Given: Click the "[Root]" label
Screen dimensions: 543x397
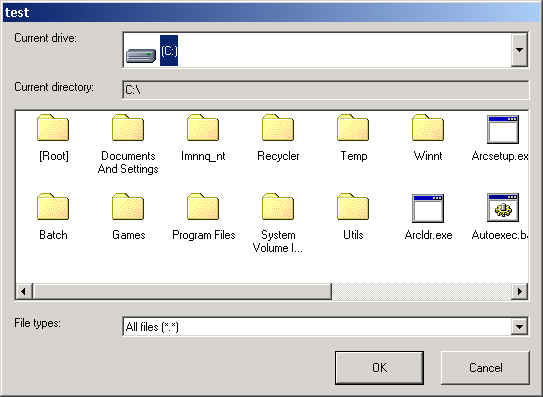Looking at the screenshot, I should [x=54, y=156].
